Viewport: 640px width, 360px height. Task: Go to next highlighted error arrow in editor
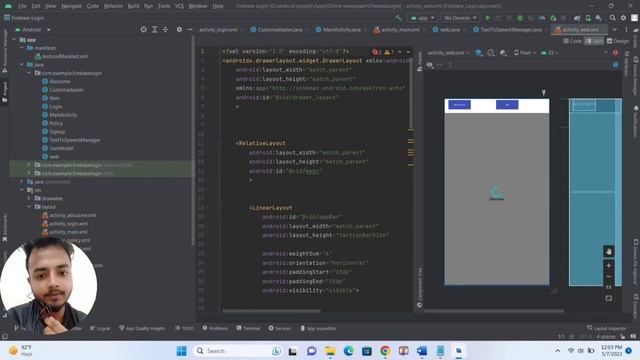coord(408,52)
